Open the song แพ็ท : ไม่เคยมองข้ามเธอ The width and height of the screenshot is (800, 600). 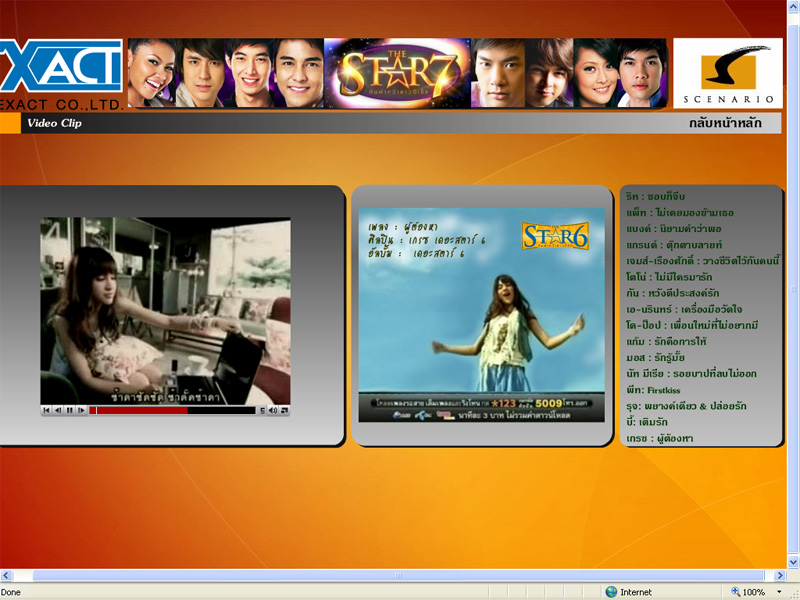tap(680, 213)
